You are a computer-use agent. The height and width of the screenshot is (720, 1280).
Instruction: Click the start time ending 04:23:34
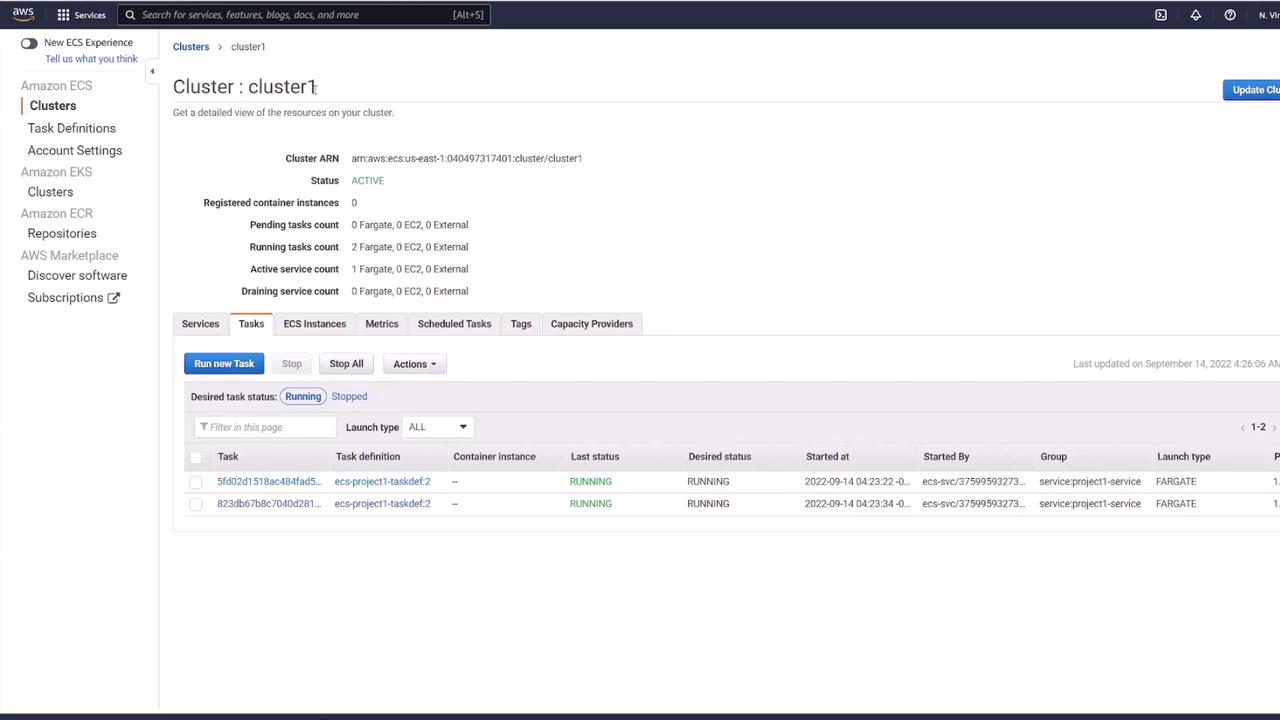pyautogui.click(x=857, y=504)
